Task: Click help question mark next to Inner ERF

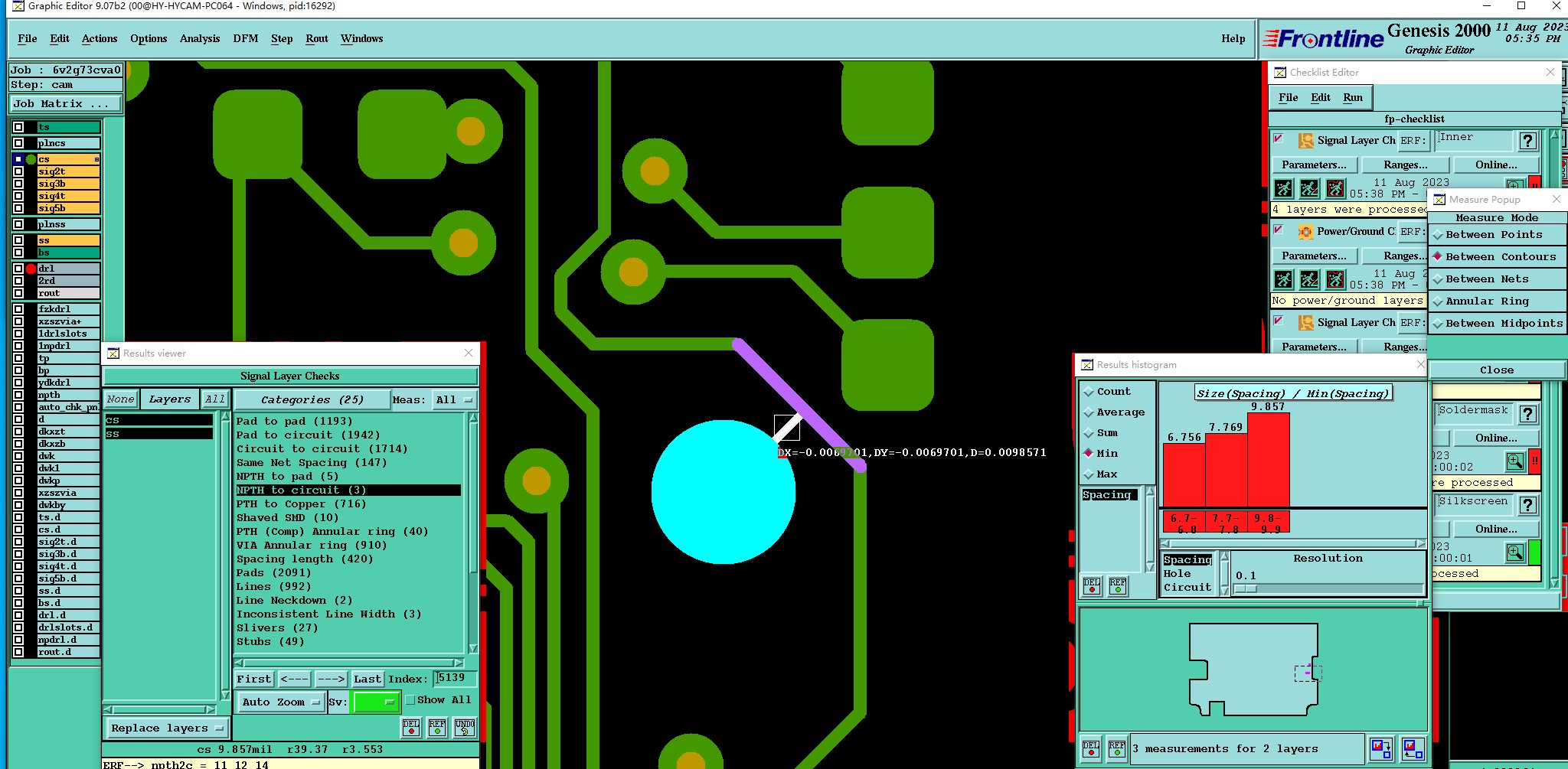Action: pos(1528,141)
